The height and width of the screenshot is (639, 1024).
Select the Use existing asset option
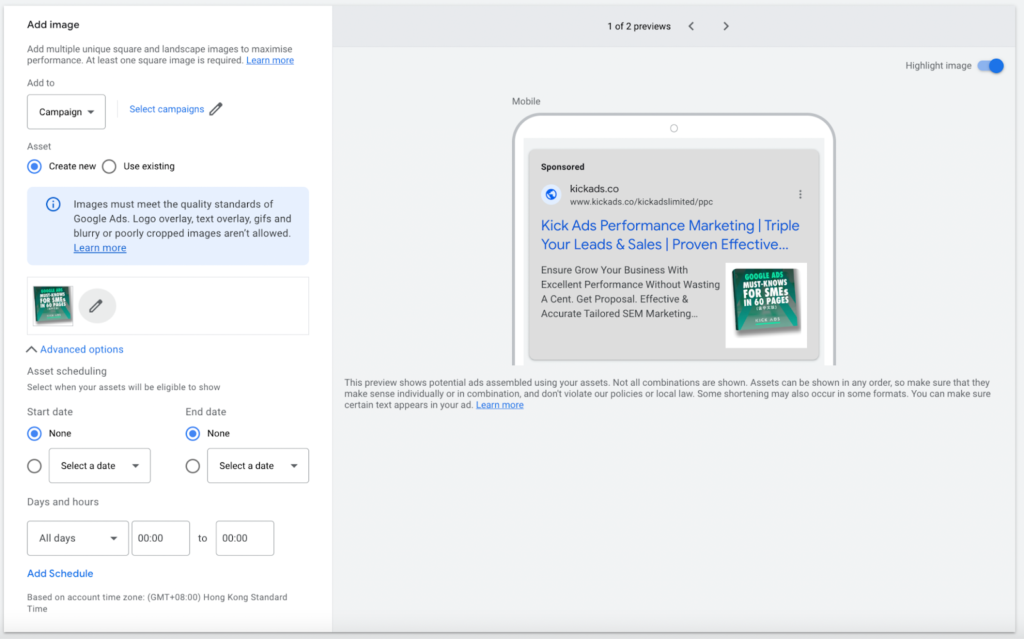pos(109,167)
